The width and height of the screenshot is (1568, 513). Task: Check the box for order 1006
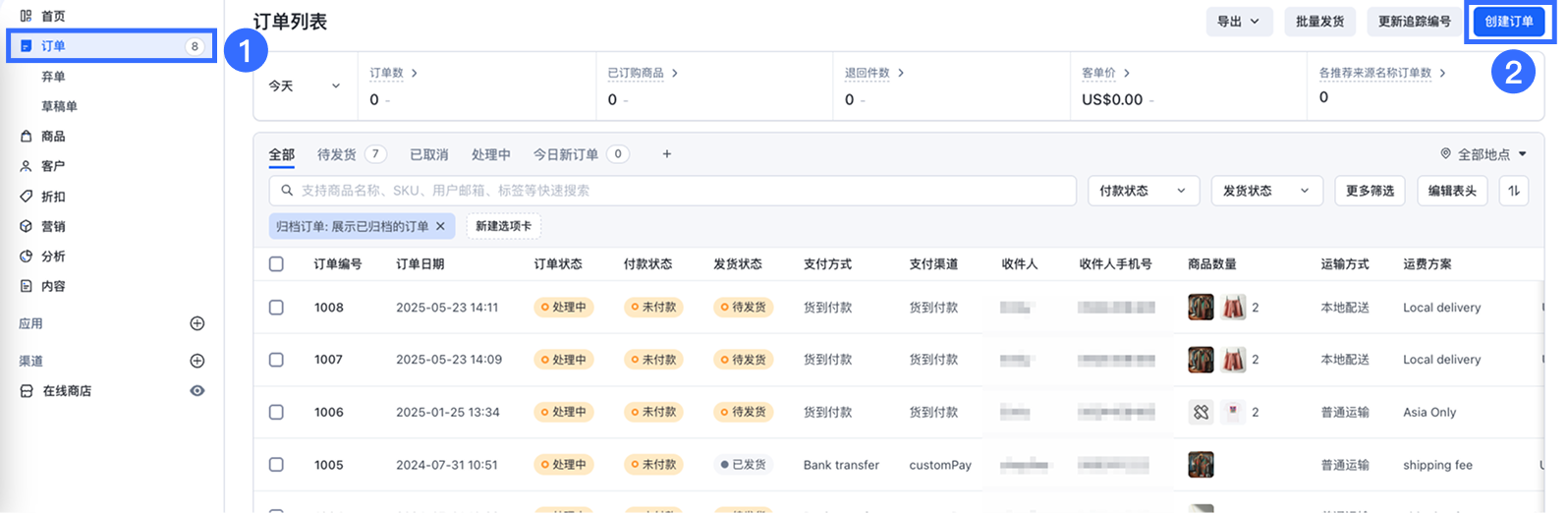pyautogui.click(x=276, y=412)
